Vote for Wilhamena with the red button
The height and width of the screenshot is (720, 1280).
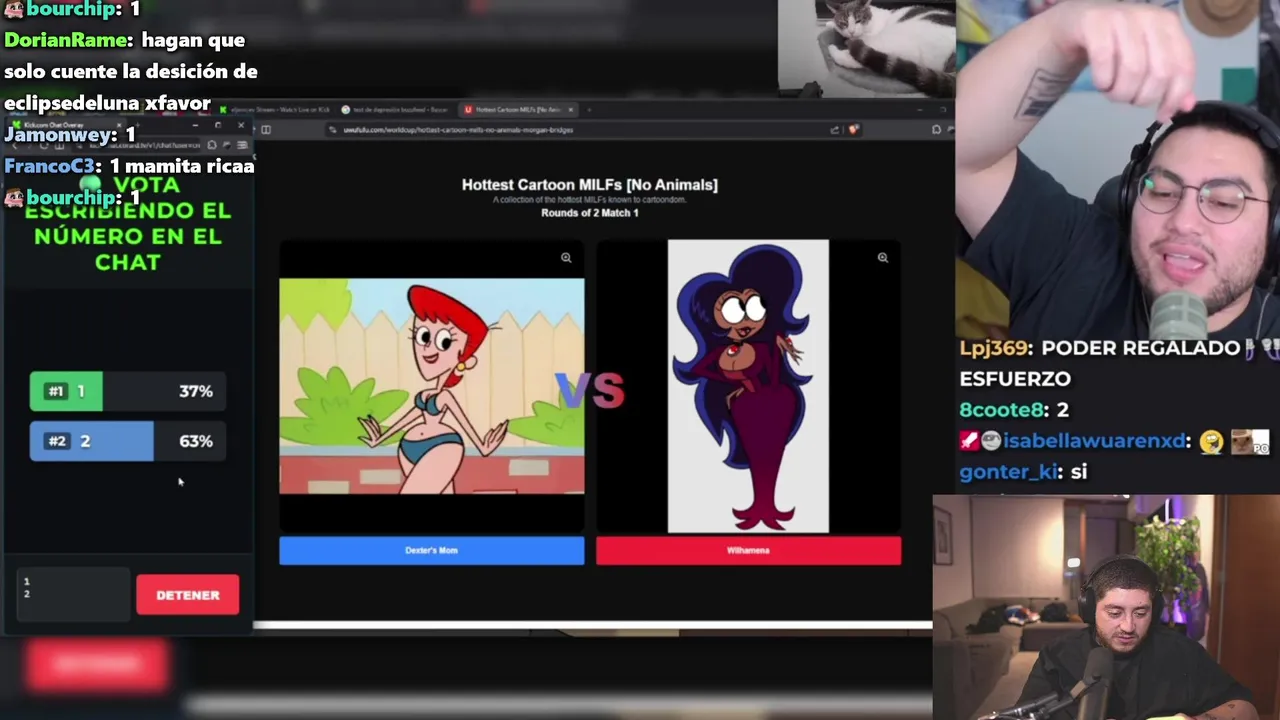click(748, 550)
